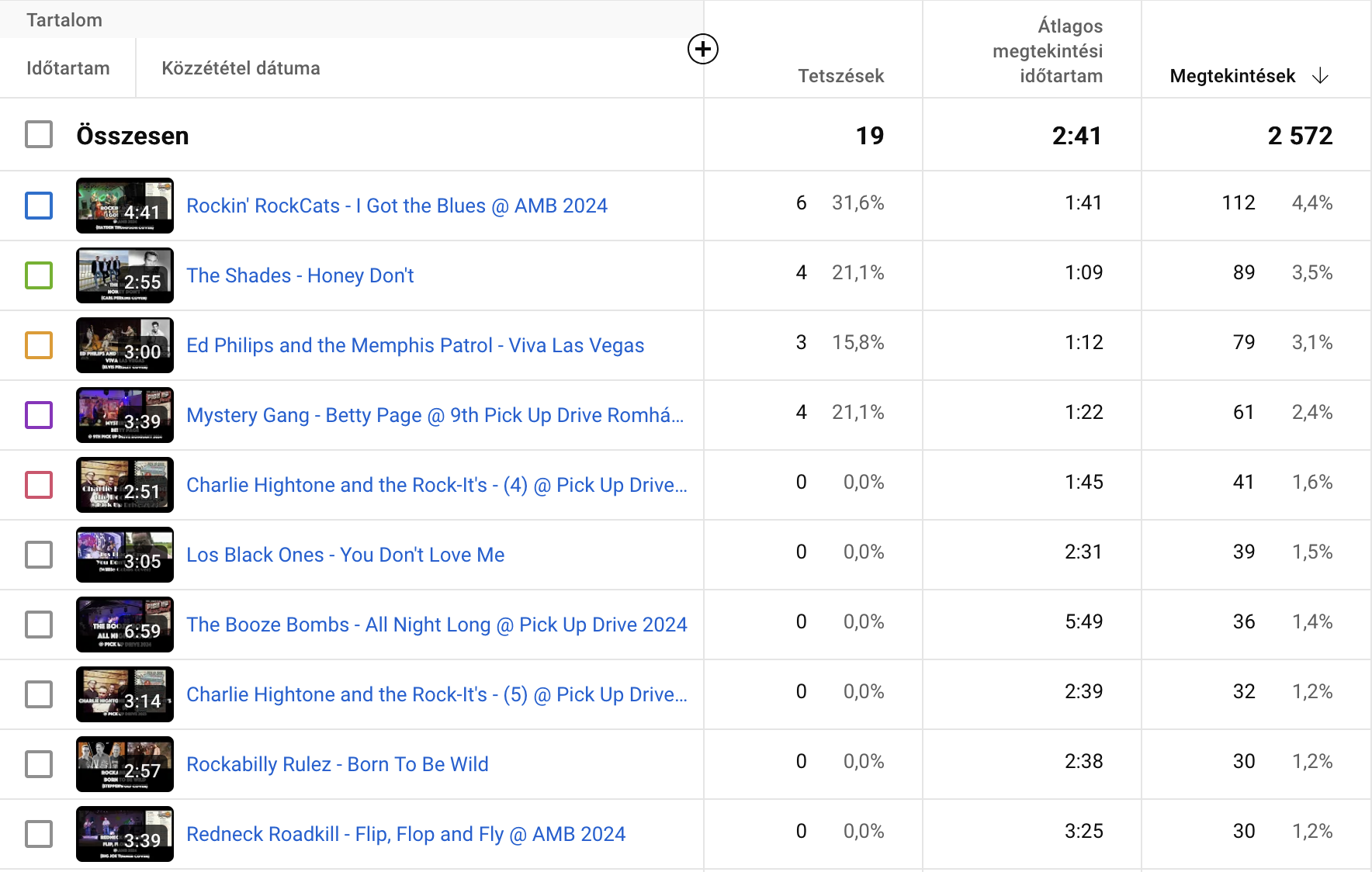
Task: Open The Shades - Honey Don't video link
Action: pyautogui.click(x=300, y=275)
